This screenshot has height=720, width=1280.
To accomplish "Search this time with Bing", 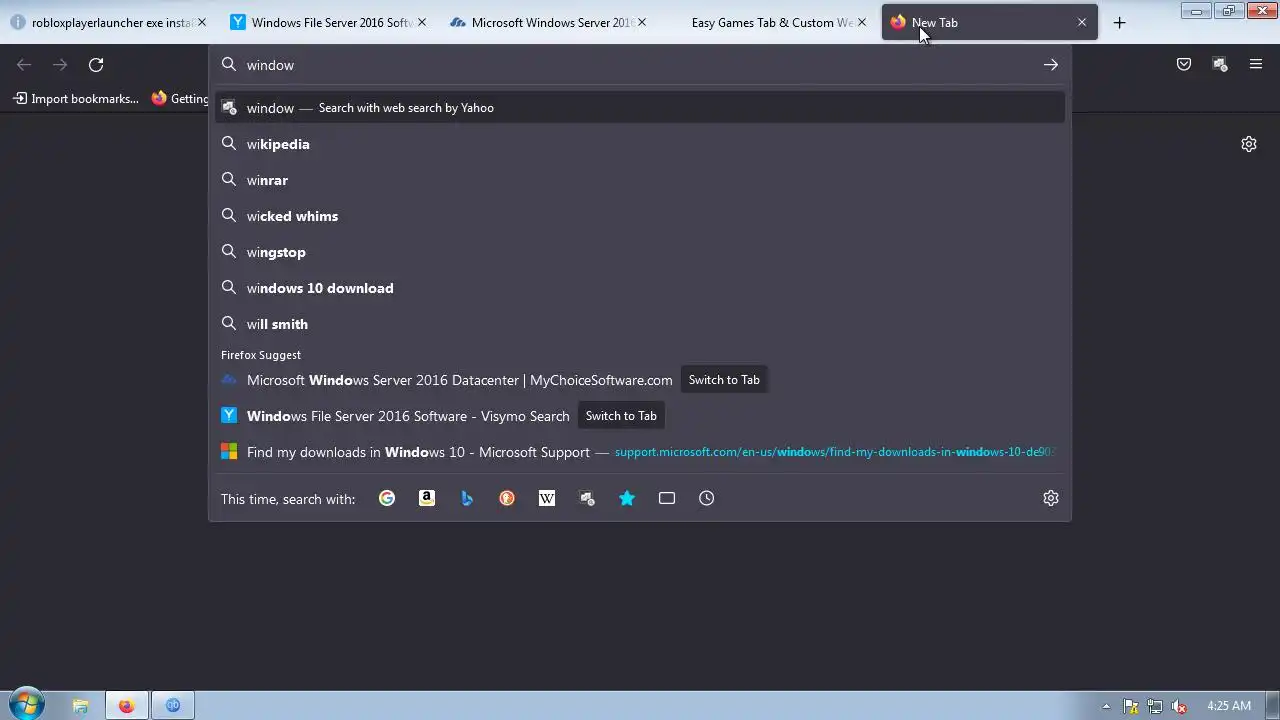I will (467, 498).
